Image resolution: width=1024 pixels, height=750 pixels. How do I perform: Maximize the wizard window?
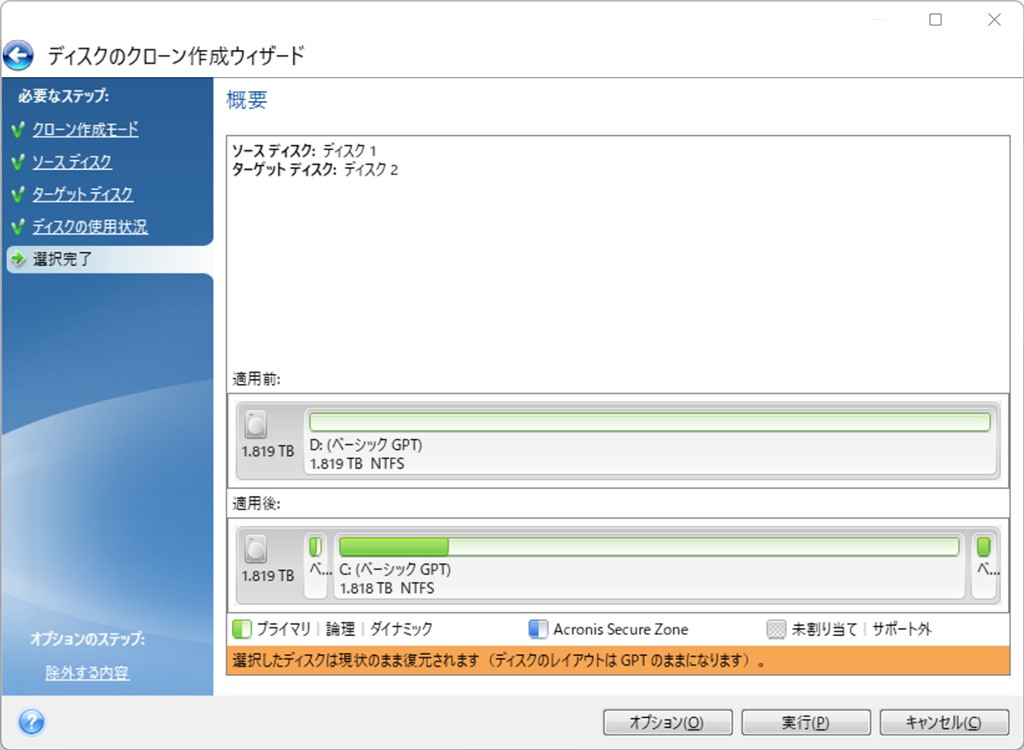[x=936, y=20]
